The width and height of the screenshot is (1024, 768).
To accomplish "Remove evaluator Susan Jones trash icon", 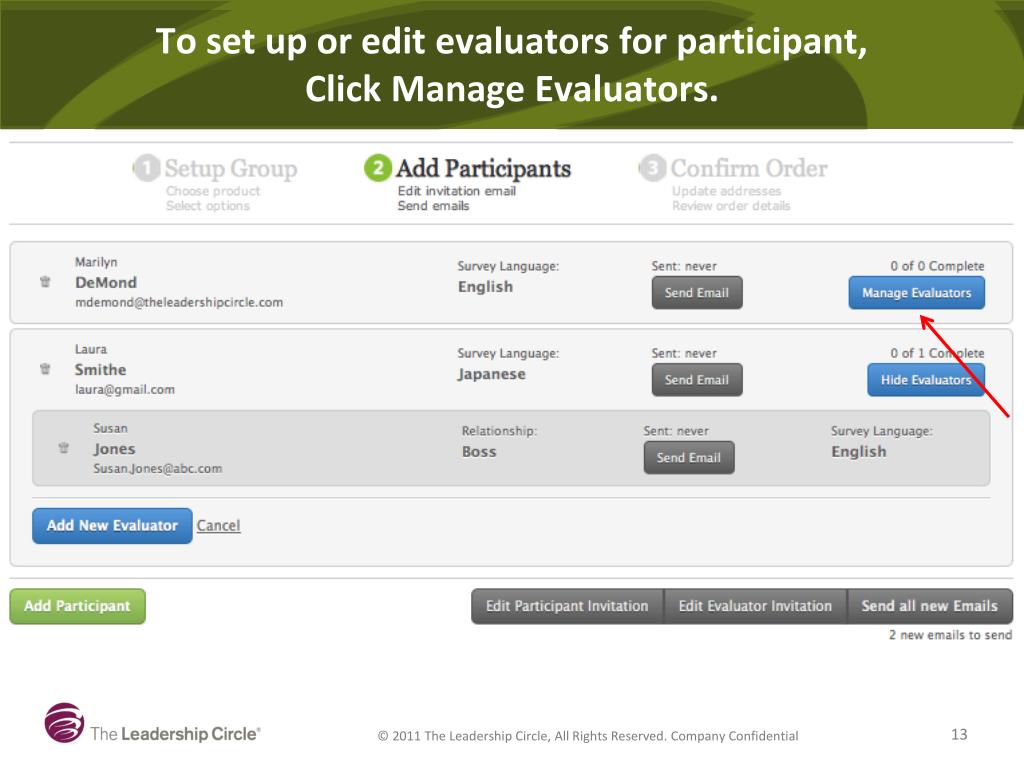I will click(x=64, y=448).
